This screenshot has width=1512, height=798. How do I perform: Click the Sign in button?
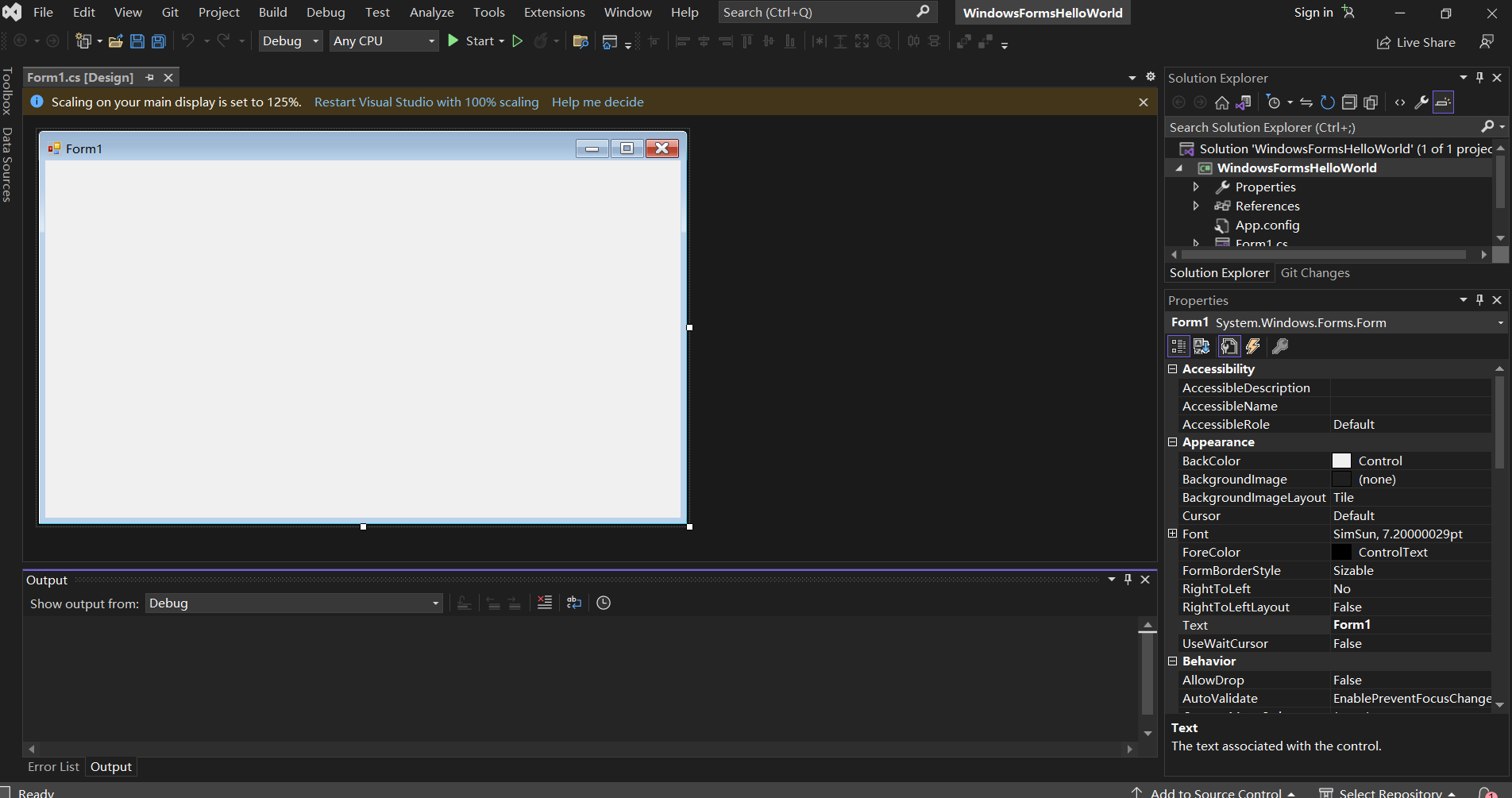1324,12
